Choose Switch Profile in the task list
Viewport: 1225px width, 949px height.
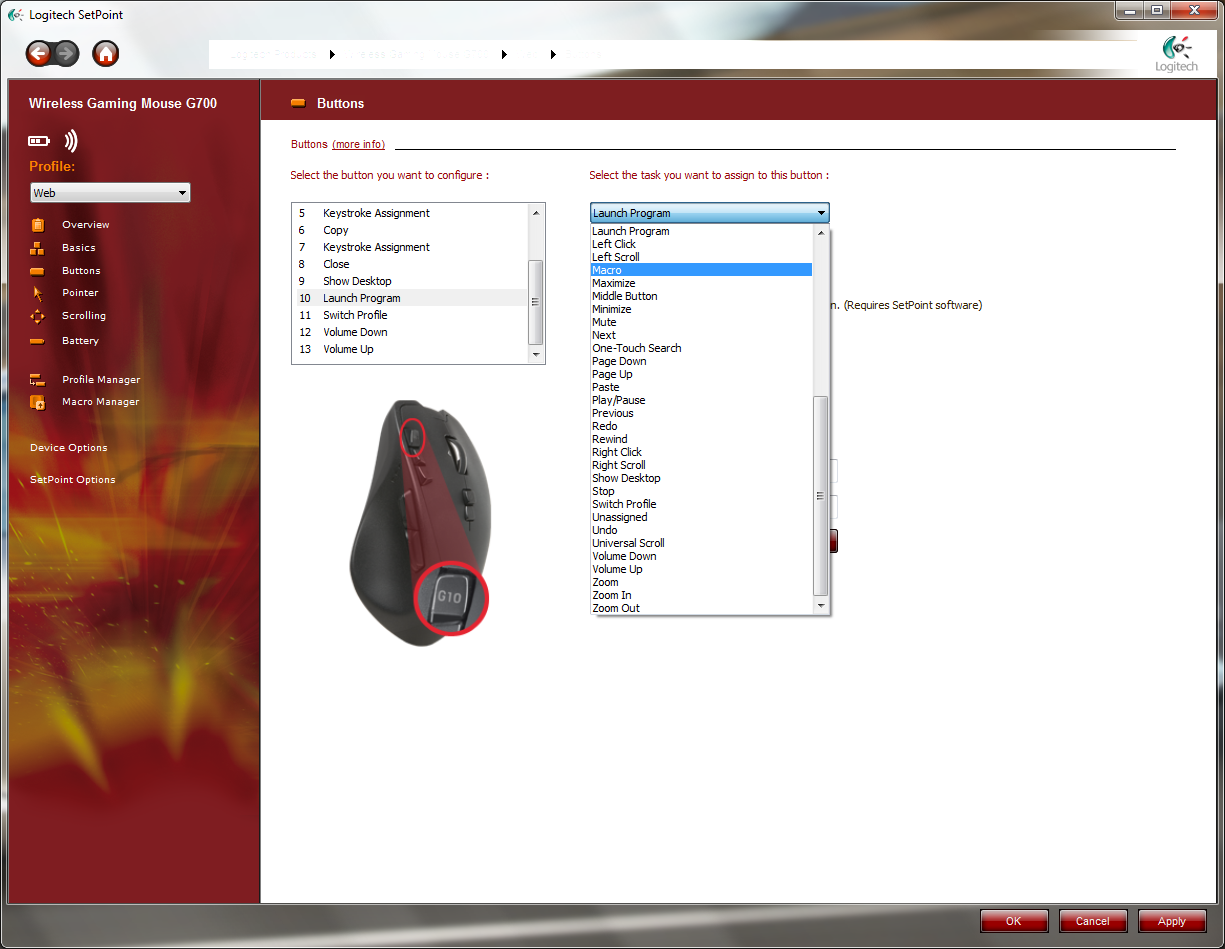pyautogui.click(x=701, y=504)
